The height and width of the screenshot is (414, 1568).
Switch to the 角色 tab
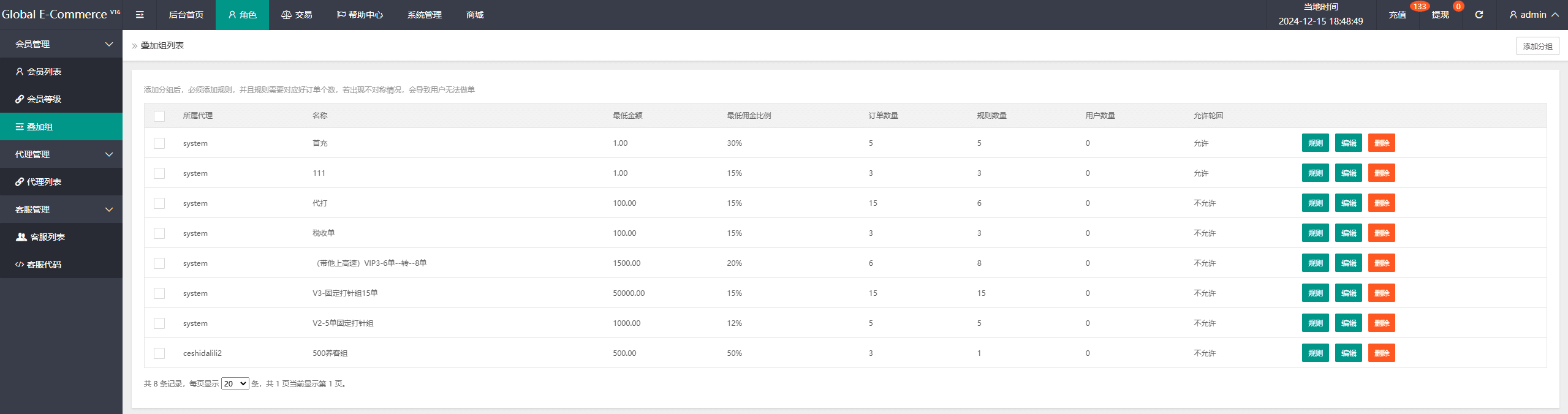(242, 15)
